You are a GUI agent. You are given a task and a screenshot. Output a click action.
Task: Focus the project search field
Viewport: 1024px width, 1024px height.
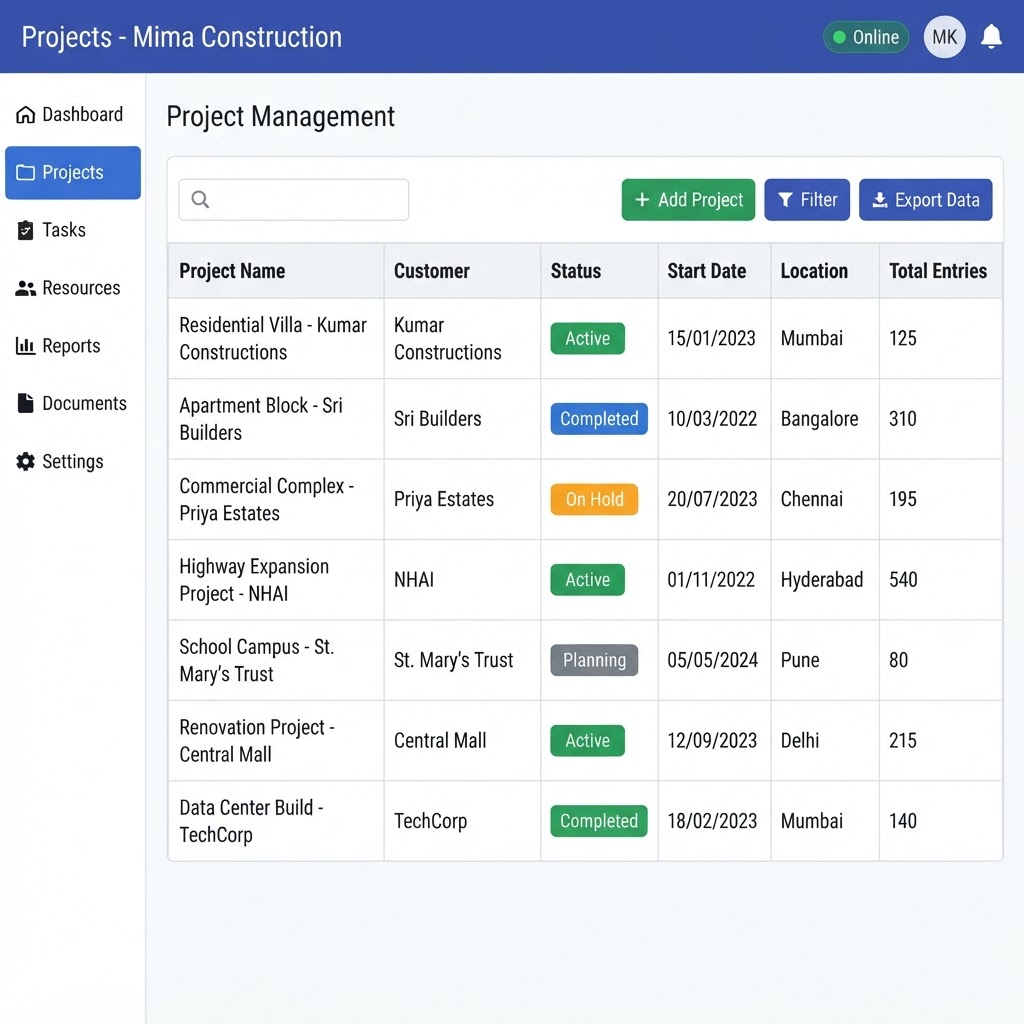tap(294, 200)
